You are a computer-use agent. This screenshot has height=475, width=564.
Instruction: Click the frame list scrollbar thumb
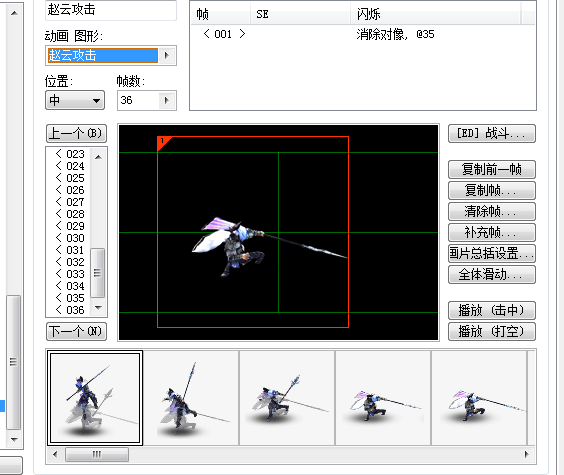(x=97, y=273)
